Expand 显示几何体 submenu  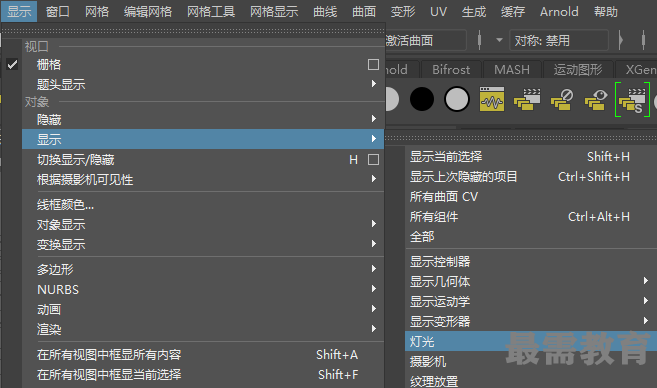646,281
